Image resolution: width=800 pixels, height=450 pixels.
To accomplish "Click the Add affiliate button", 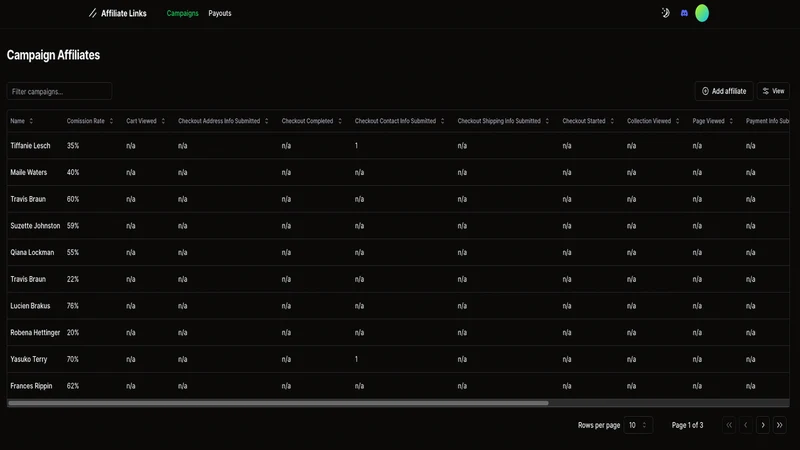I will [723, 91].
